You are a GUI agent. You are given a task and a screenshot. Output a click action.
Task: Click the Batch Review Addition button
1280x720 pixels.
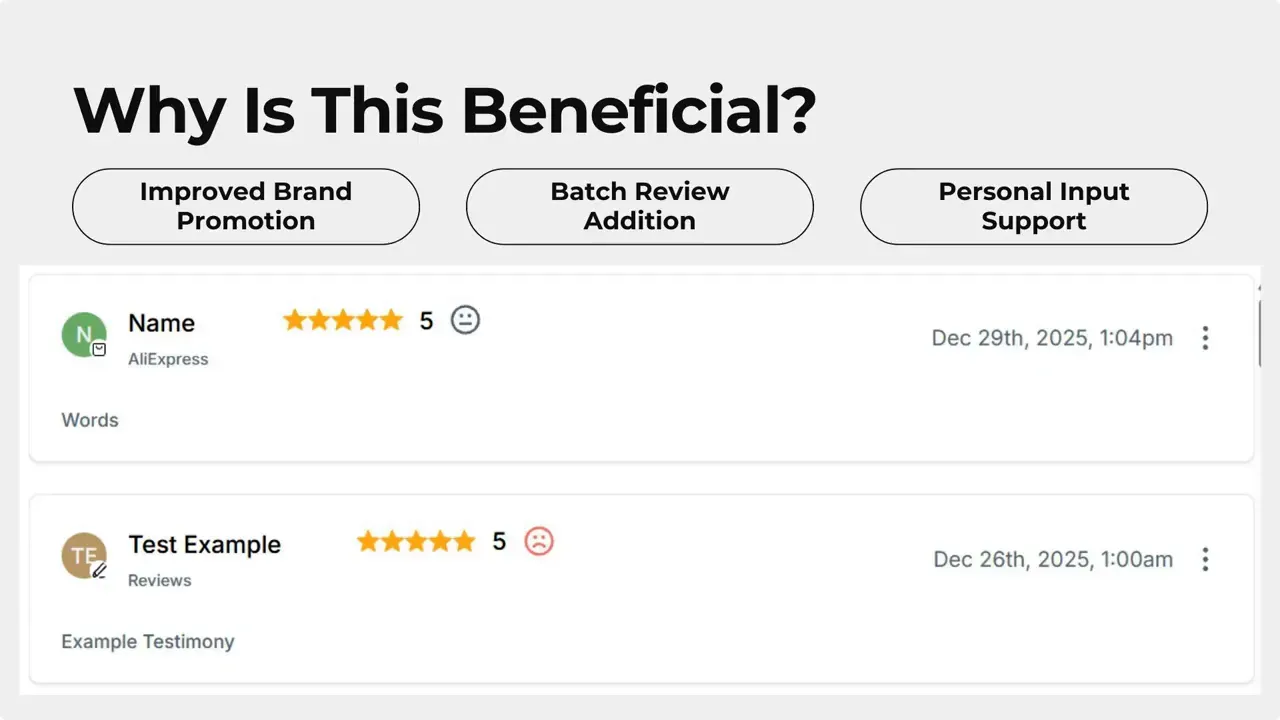640,206
